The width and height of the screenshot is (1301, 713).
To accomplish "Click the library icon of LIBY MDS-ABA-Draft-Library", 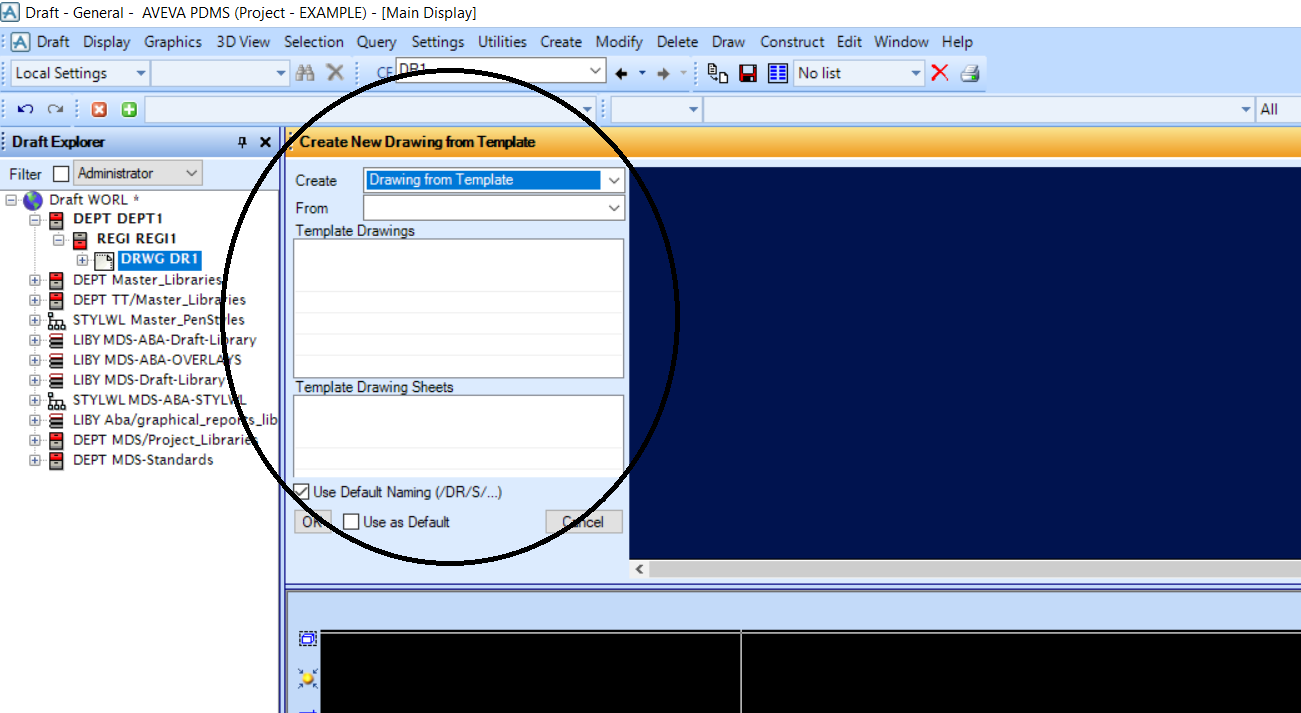I will [x=57, y=340].
